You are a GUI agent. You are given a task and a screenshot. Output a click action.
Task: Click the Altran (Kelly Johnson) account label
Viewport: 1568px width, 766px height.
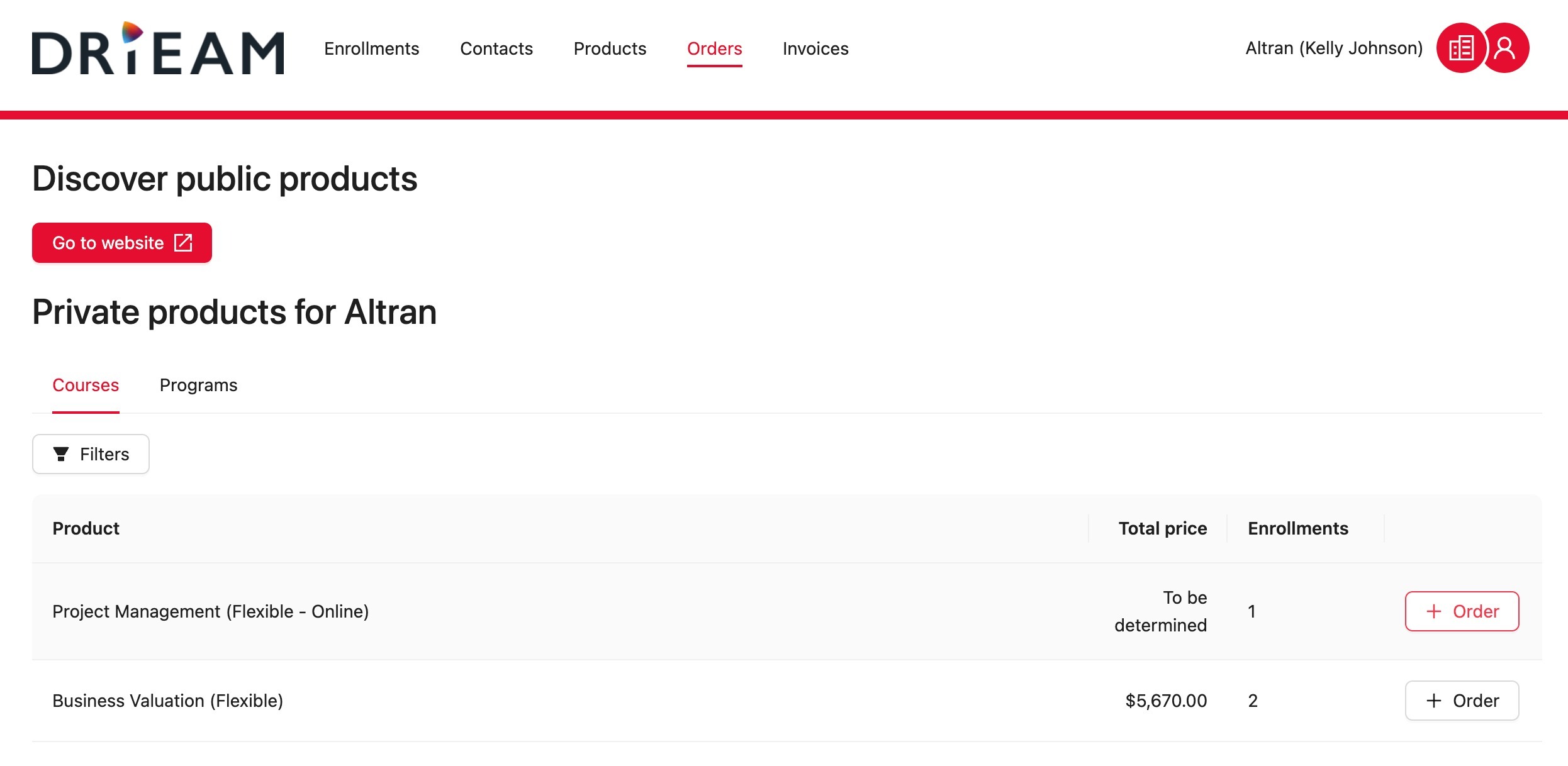1333,48
